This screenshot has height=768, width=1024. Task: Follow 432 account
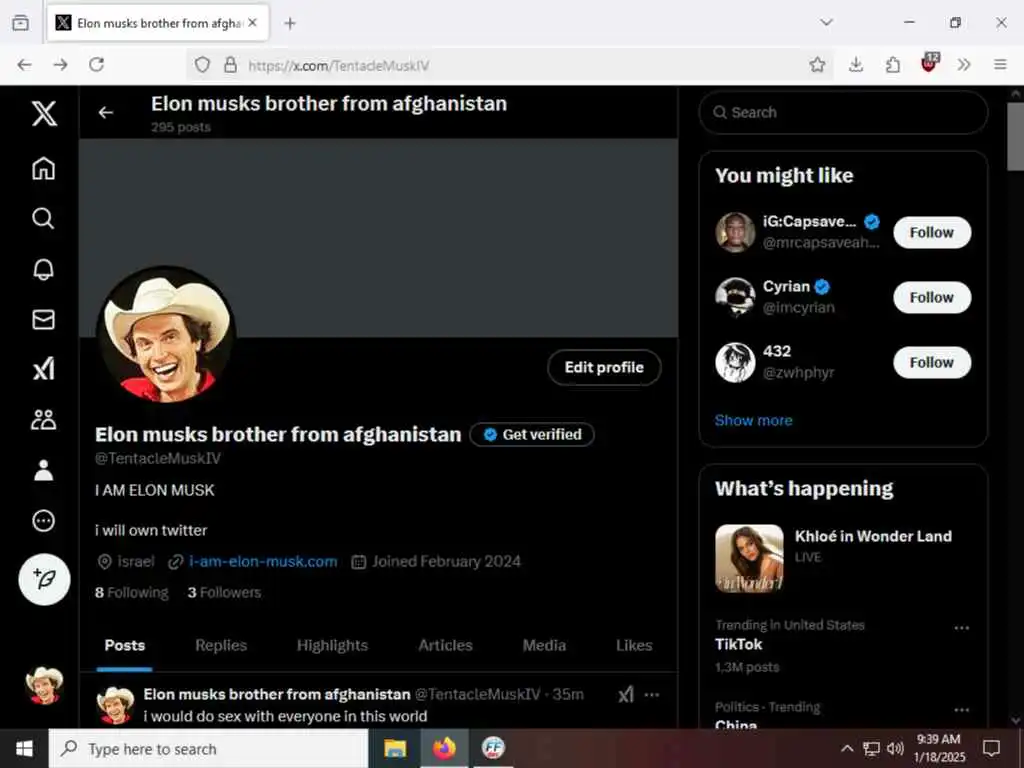click(932, 362)
